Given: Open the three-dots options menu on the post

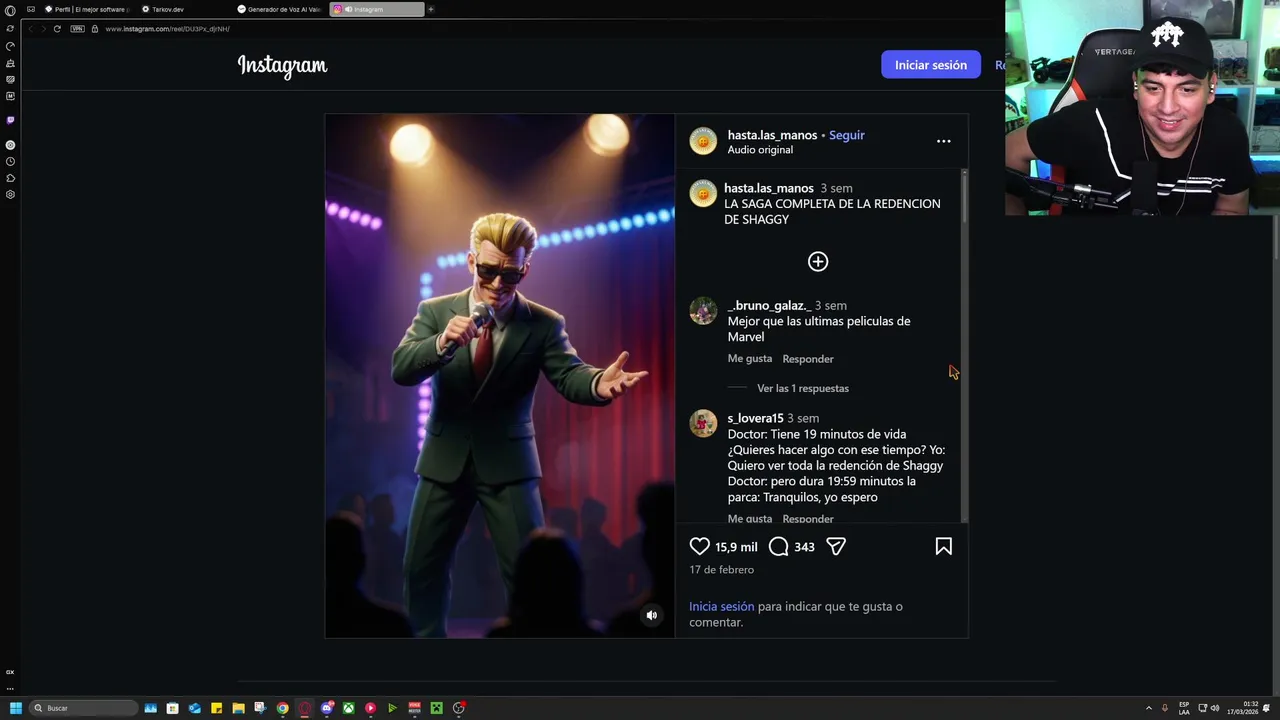Looking at the screenshot, I should click(x=943, y=141).
